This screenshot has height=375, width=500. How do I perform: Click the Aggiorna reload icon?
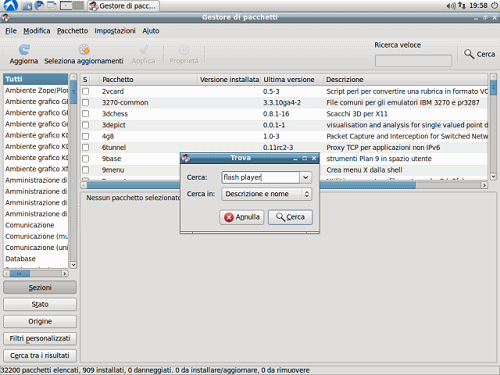[x=24, y=49]
